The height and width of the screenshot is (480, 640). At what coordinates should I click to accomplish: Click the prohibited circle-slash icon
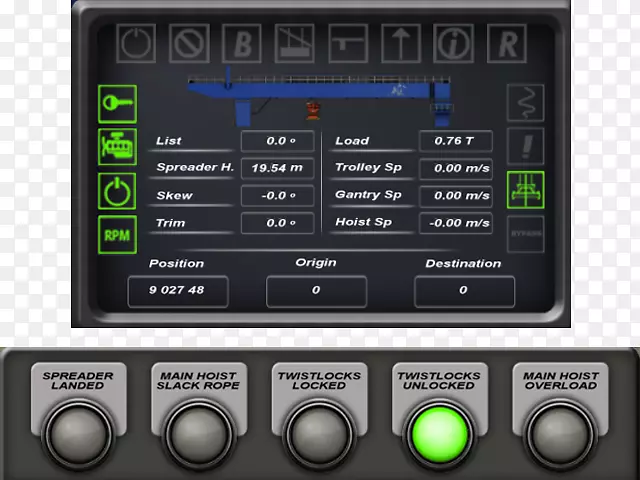tap(189, 44)
